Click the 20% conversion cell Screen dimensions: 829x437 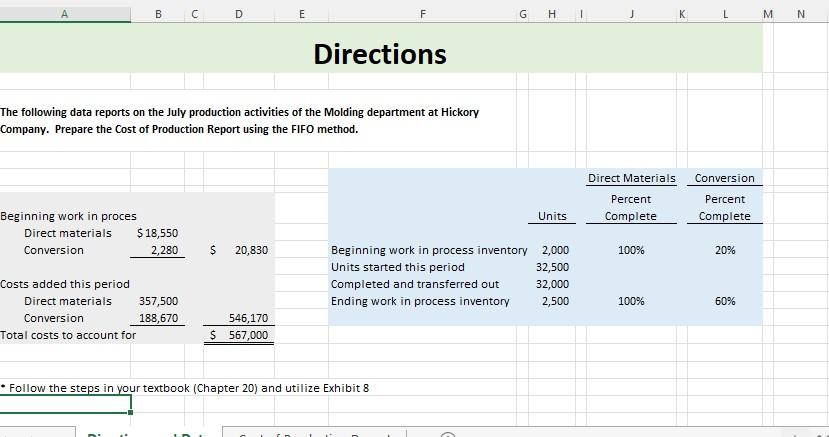point(725,250)
